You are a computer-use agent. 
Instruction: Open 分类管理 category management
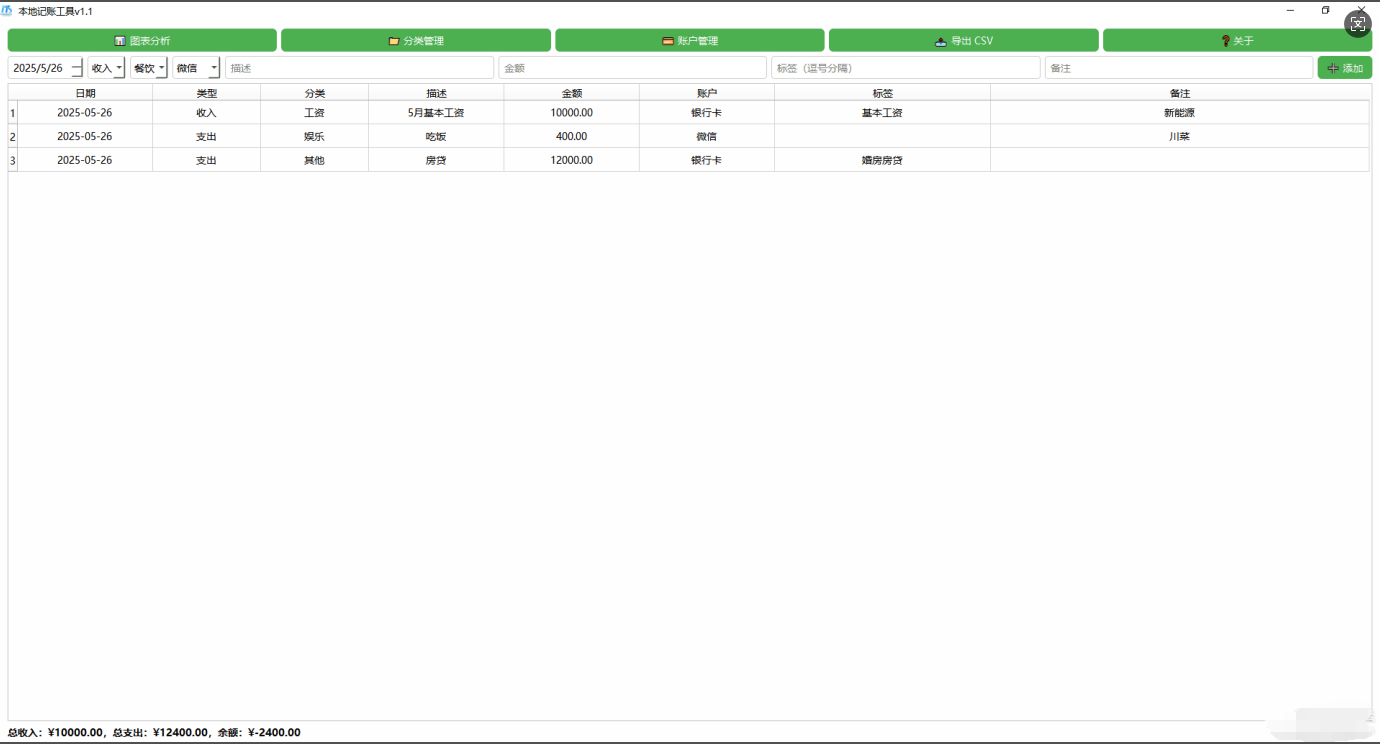[416, 41]
